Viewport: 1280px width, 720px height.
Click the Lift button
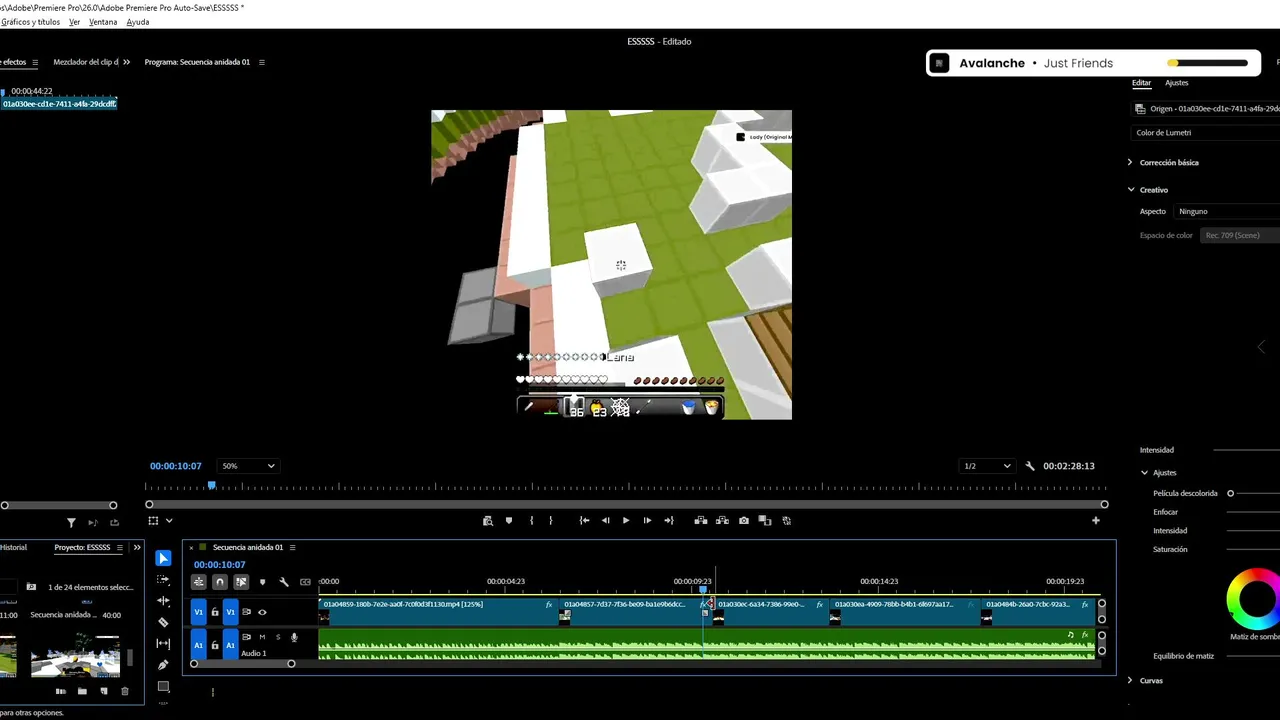(x=701, y=520)
